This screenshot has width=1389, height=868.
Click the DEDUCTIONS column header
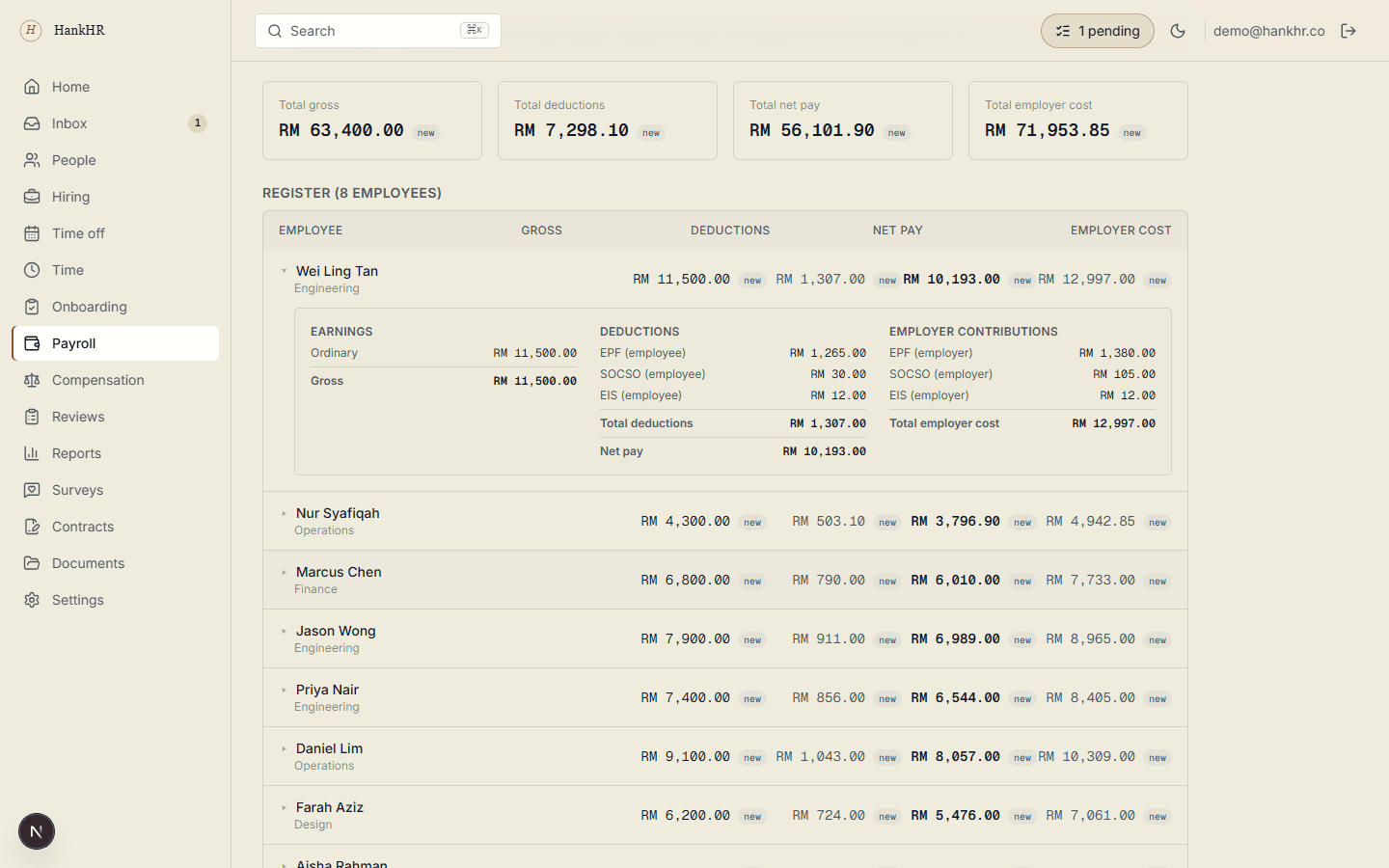coord(730,231)
